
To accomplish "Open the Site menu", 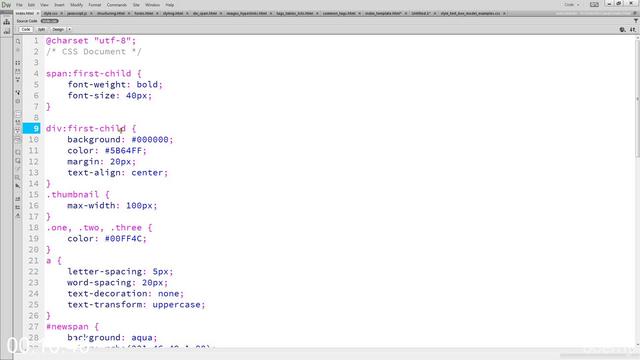I will [x=136, y=5].
